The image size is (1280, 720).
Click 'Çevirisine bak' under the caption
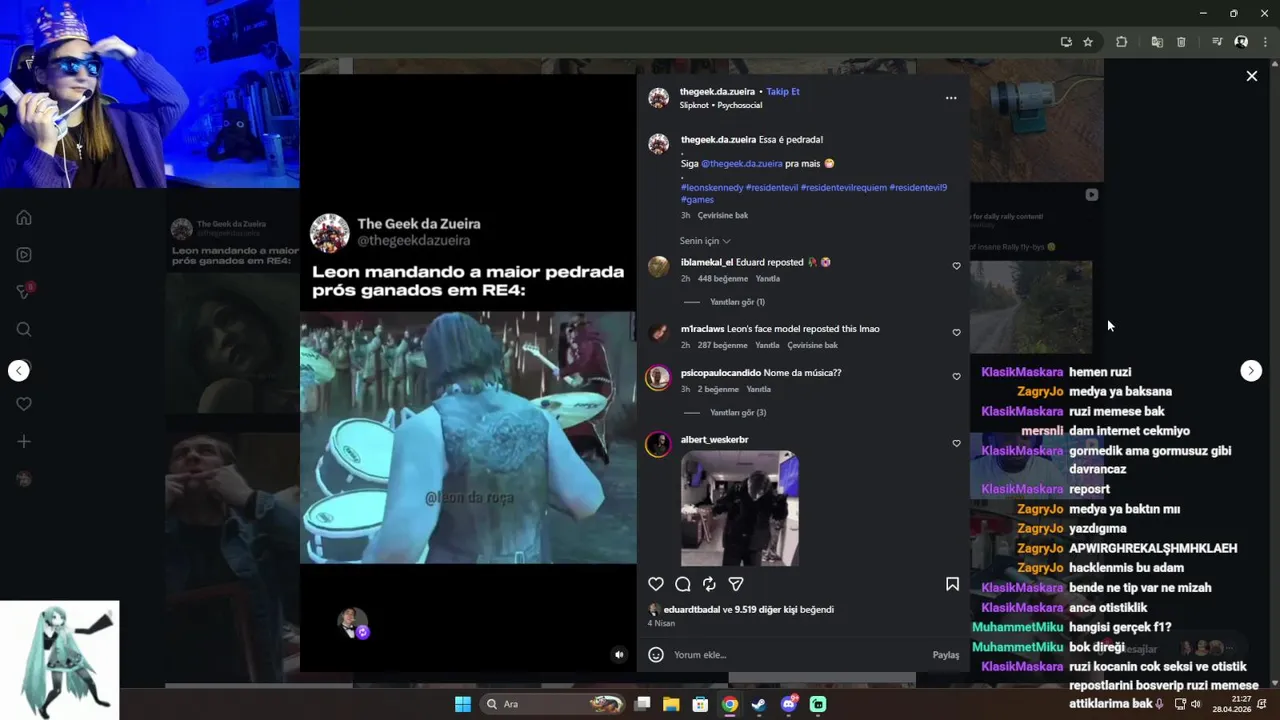click(x=723, y=215)
